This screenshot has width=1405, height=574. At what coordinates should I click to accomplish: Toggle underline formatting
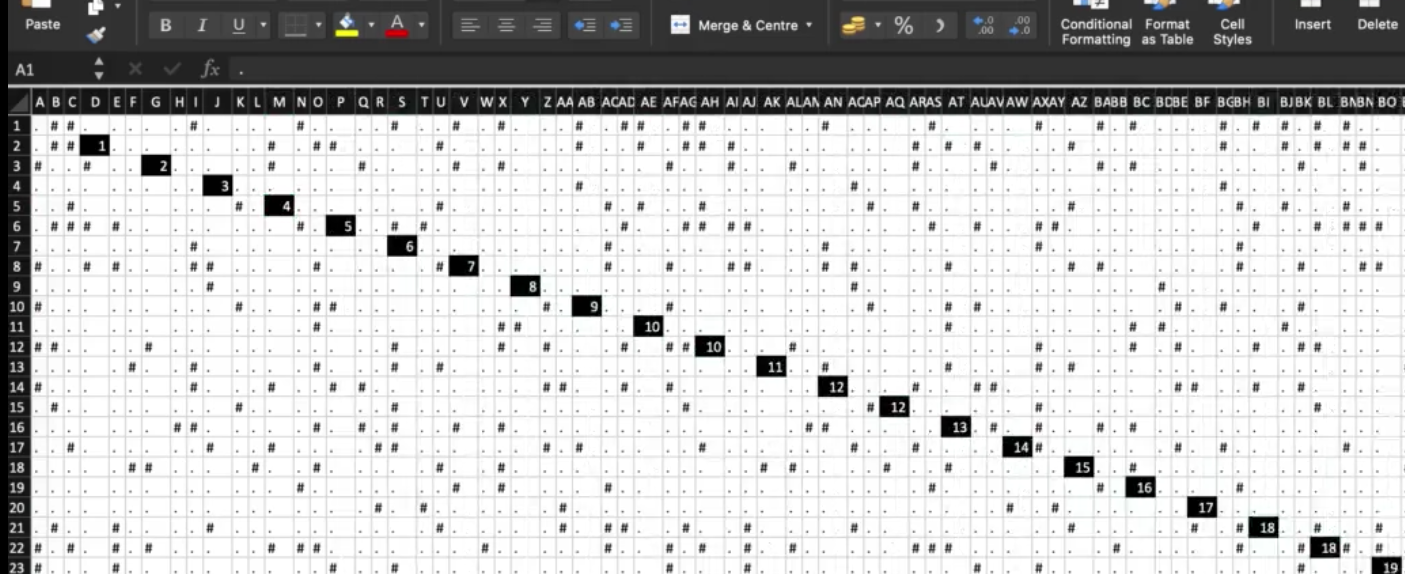point(239,25)
